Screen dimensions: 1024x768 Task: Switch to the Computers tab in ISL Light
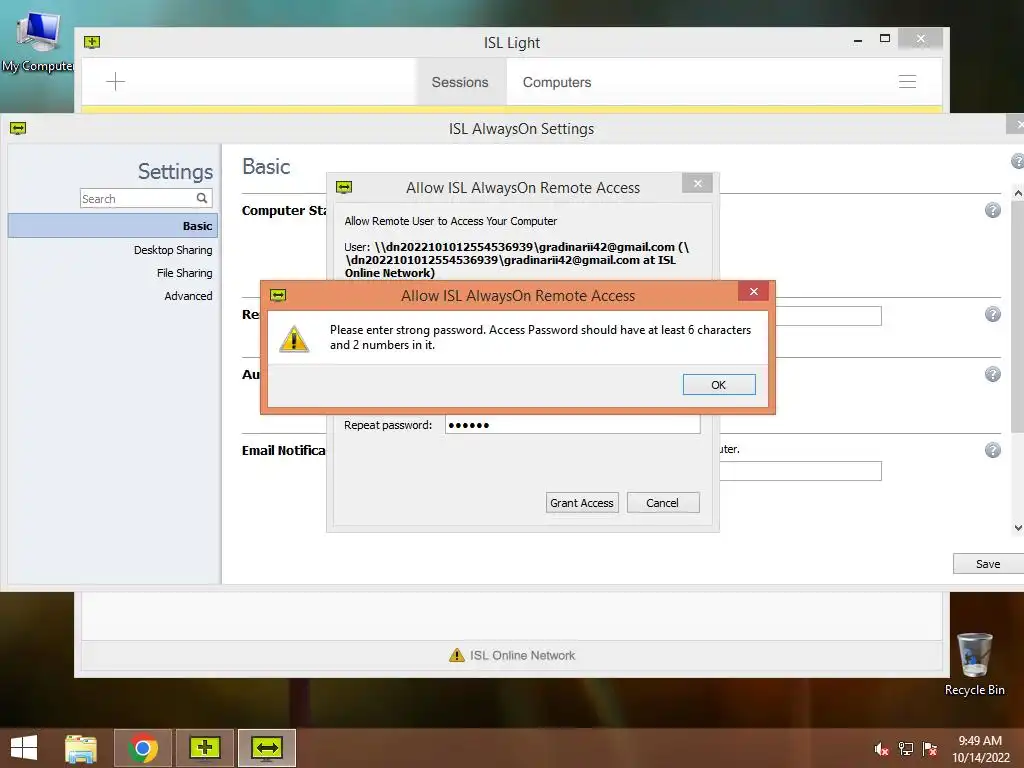coord(557,82)
